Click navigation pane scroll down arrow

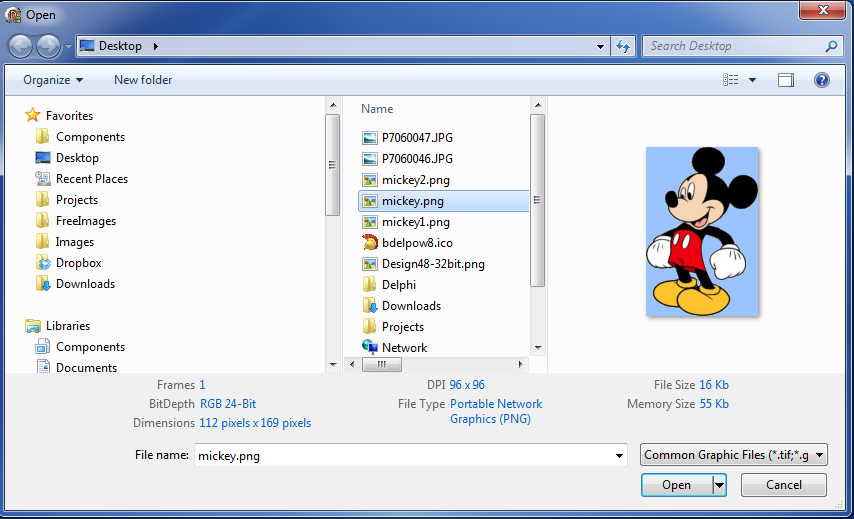point(333,365)
